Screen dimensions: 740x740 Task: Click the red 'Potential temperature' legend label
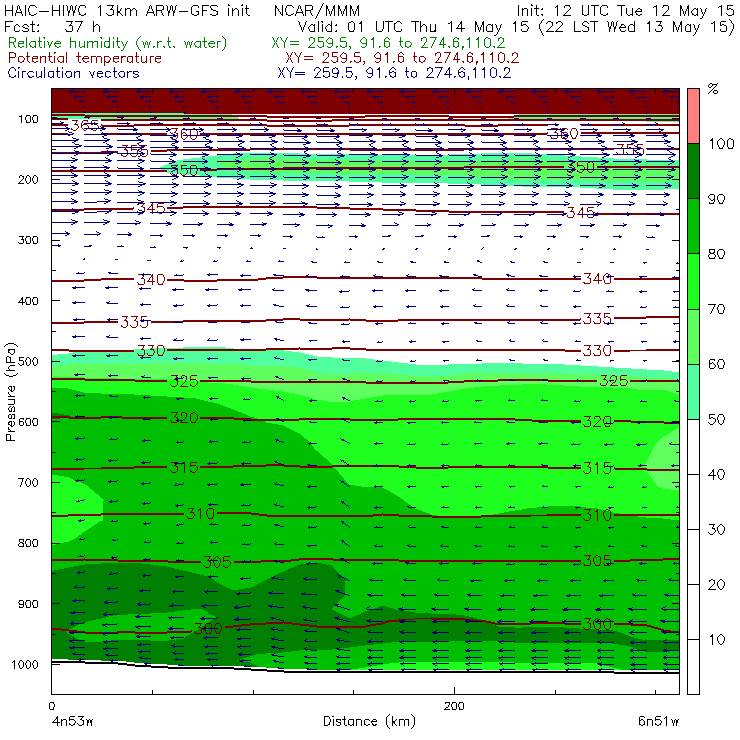[x=84, y=58]
